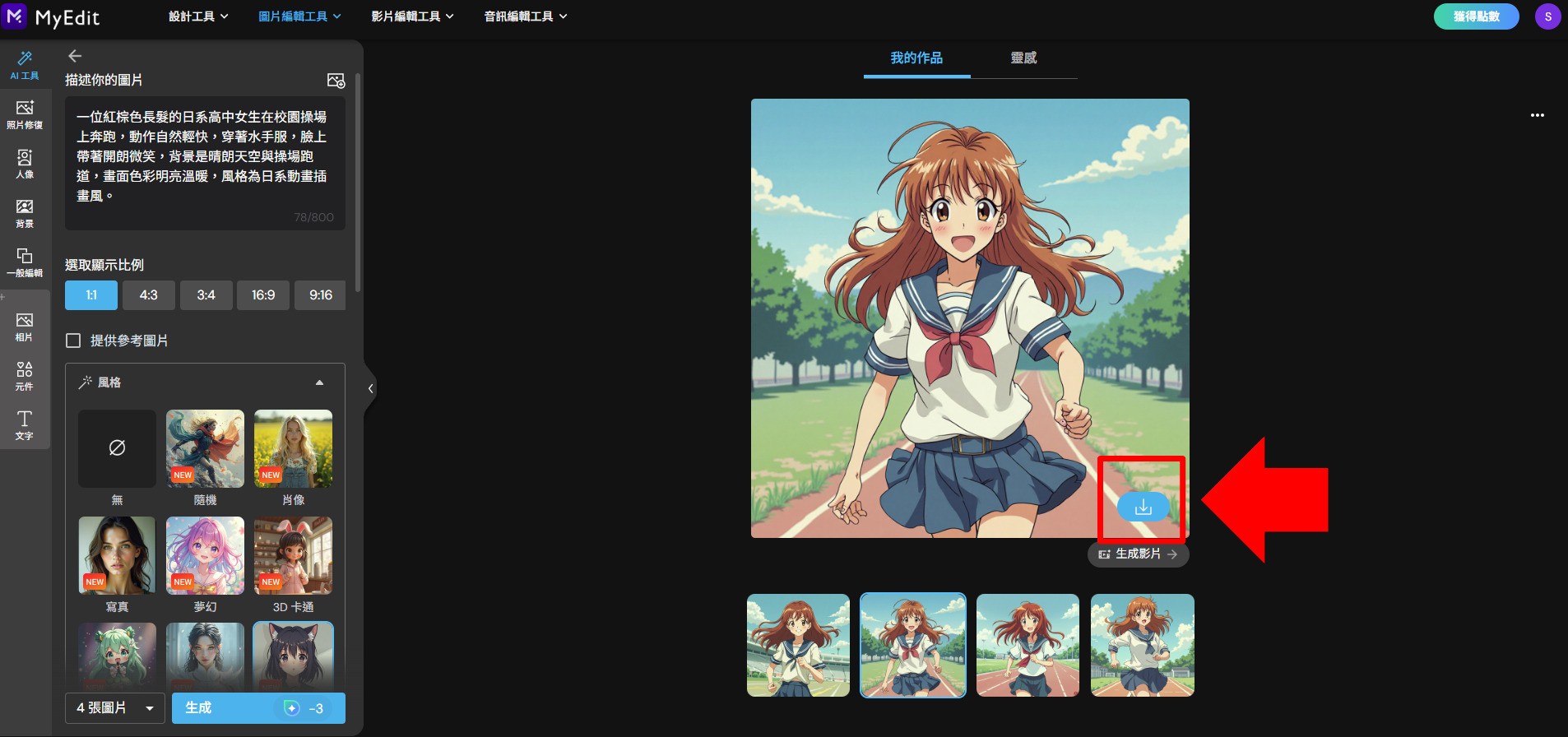Collapse the left panel with the side arrow
This screenshot has height=737, width=1568.
[370, 388]
